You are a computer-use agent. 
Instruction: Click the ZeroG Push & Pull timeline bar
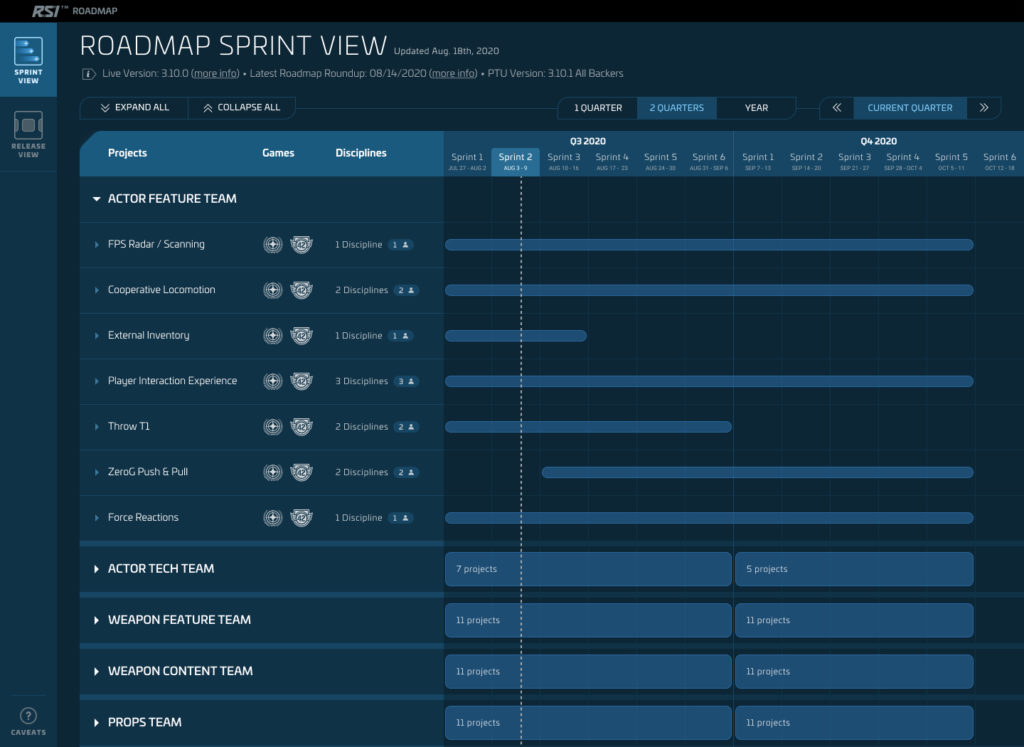[x=758, y=472]
